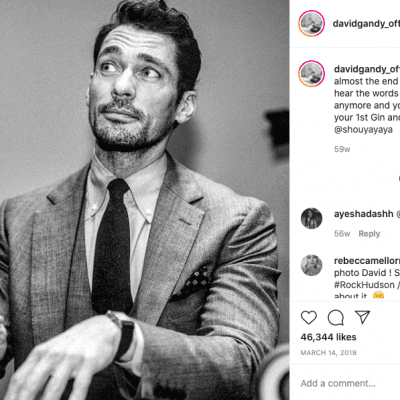
Task: Open the ayeshadashh username link
Action: (363, 214)
